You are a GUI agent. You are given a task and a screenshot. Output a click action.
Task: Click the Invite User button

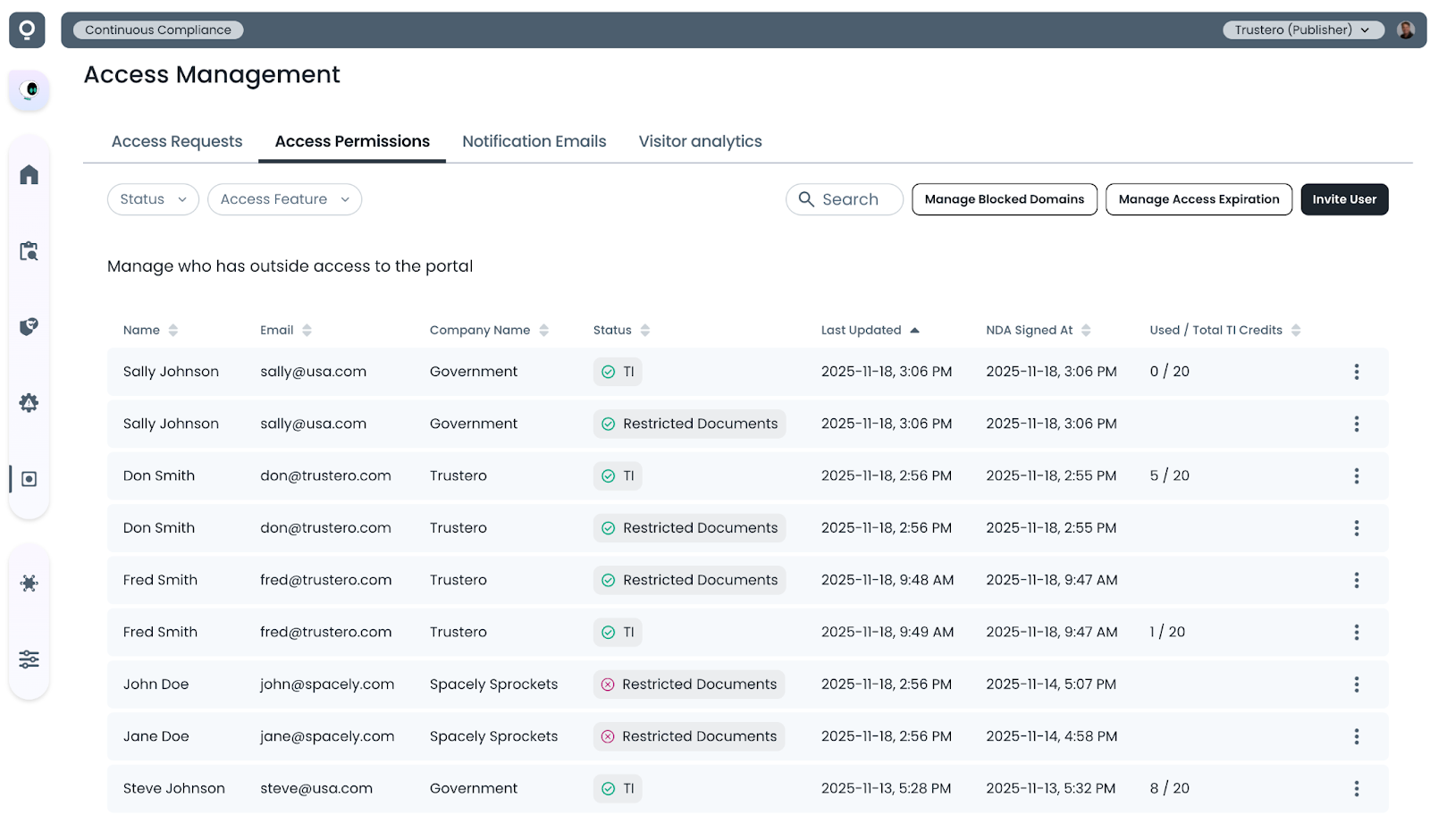coord(1343,199)
